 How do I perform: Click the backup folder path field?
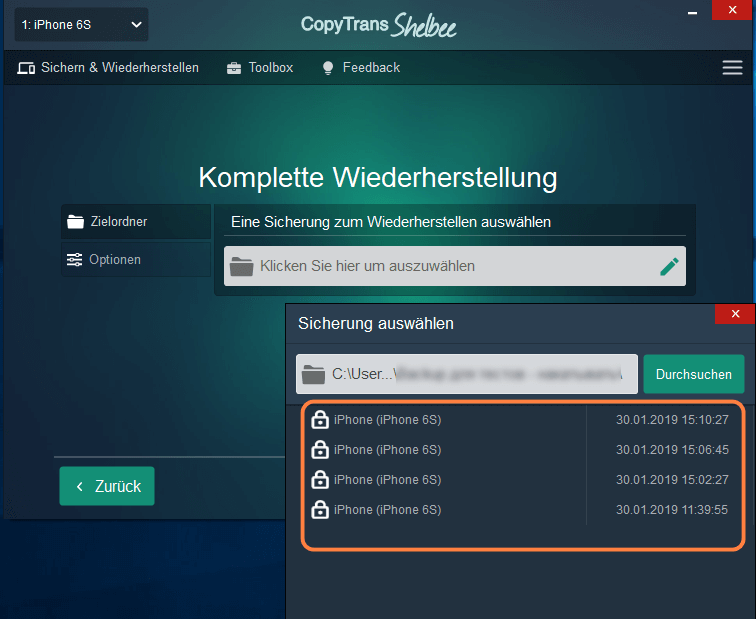coord(467,374)
